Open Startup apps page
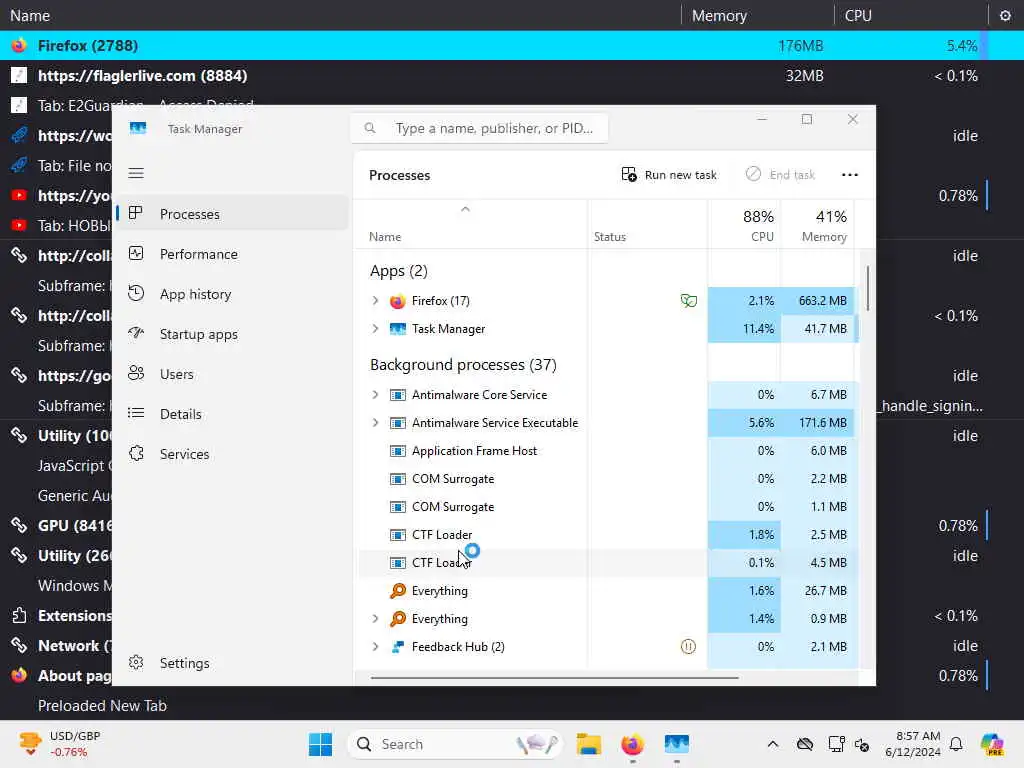Image resolution: width=1024 pixels, height=768 pixels. [232, 334]
